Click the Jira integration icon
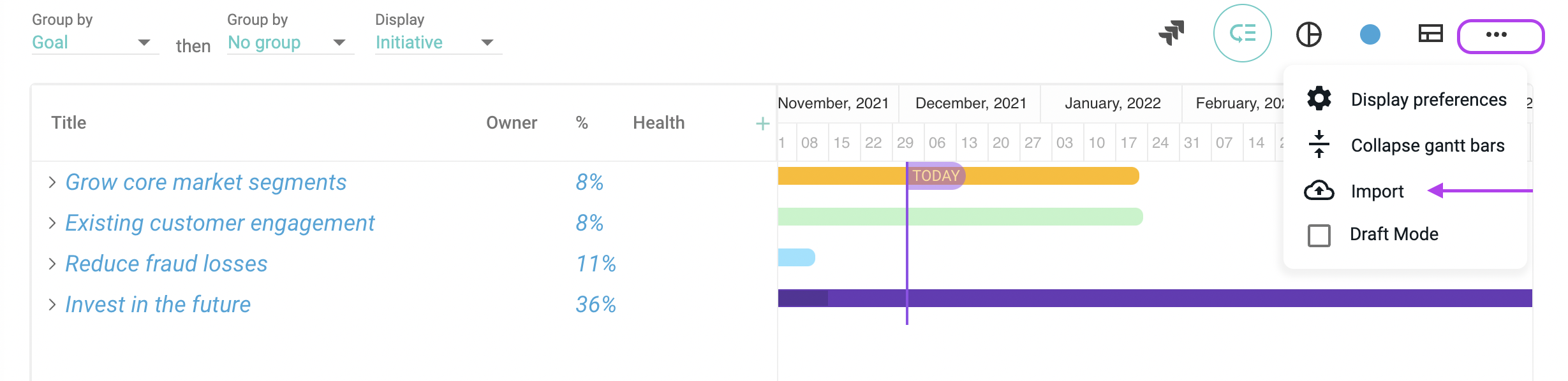Viewport: 1568px width, 381px height. click(x=1171, y=33)
